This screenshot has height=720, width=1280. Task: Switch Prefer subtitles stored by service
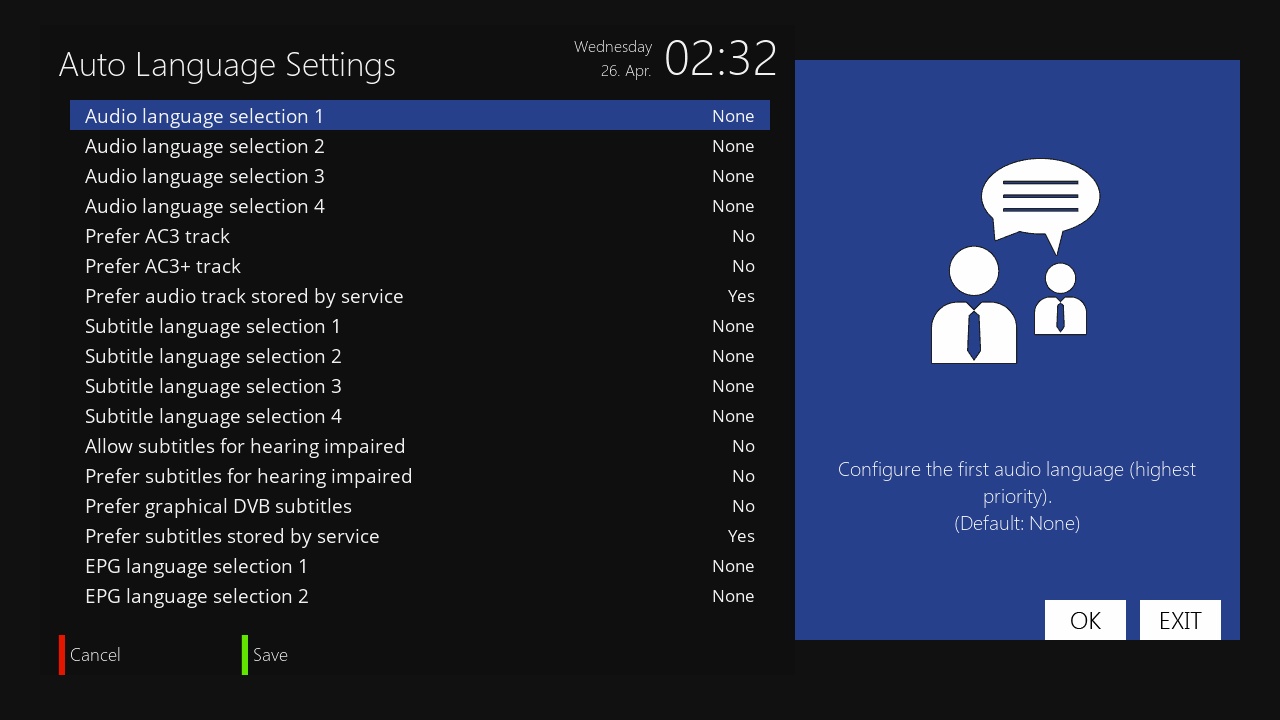(420, 536)
